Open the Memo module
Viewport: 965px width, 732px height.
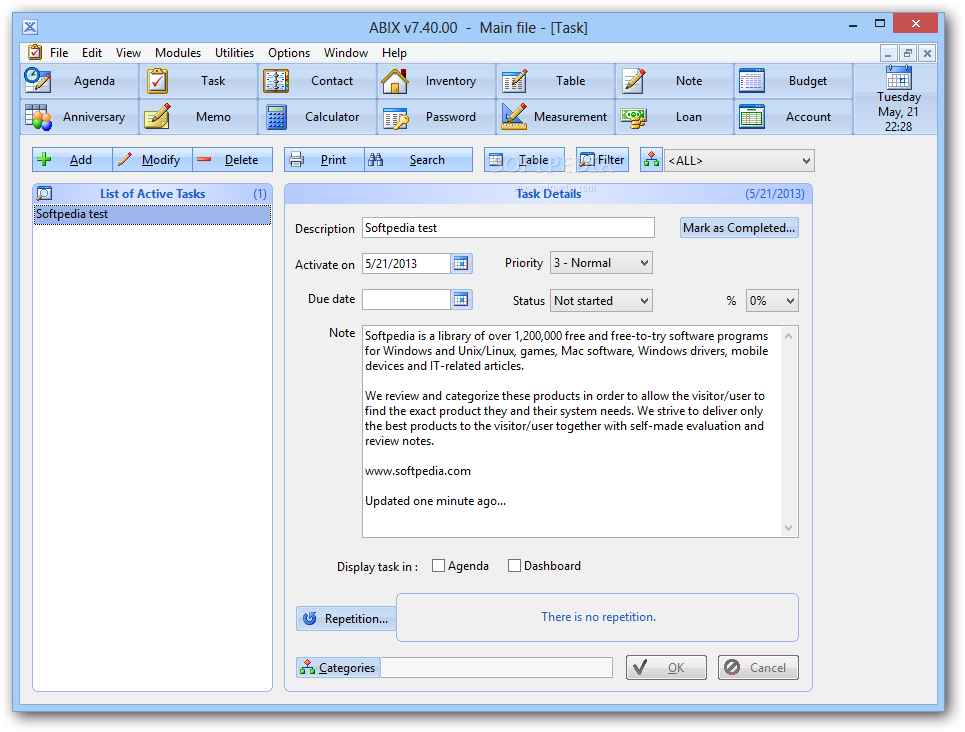[198, 116]
